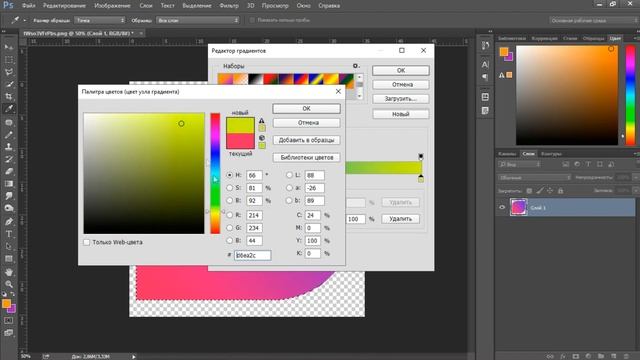Click gradient presets gear icon
This screenshot has width=640, height=360.
click(x=356, y=66)
